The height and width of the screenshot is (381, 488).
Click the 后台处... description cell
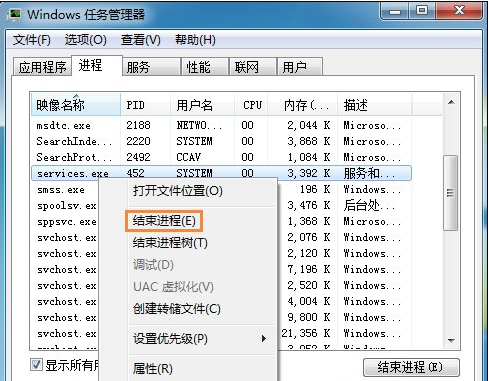[x=369, y=205]
